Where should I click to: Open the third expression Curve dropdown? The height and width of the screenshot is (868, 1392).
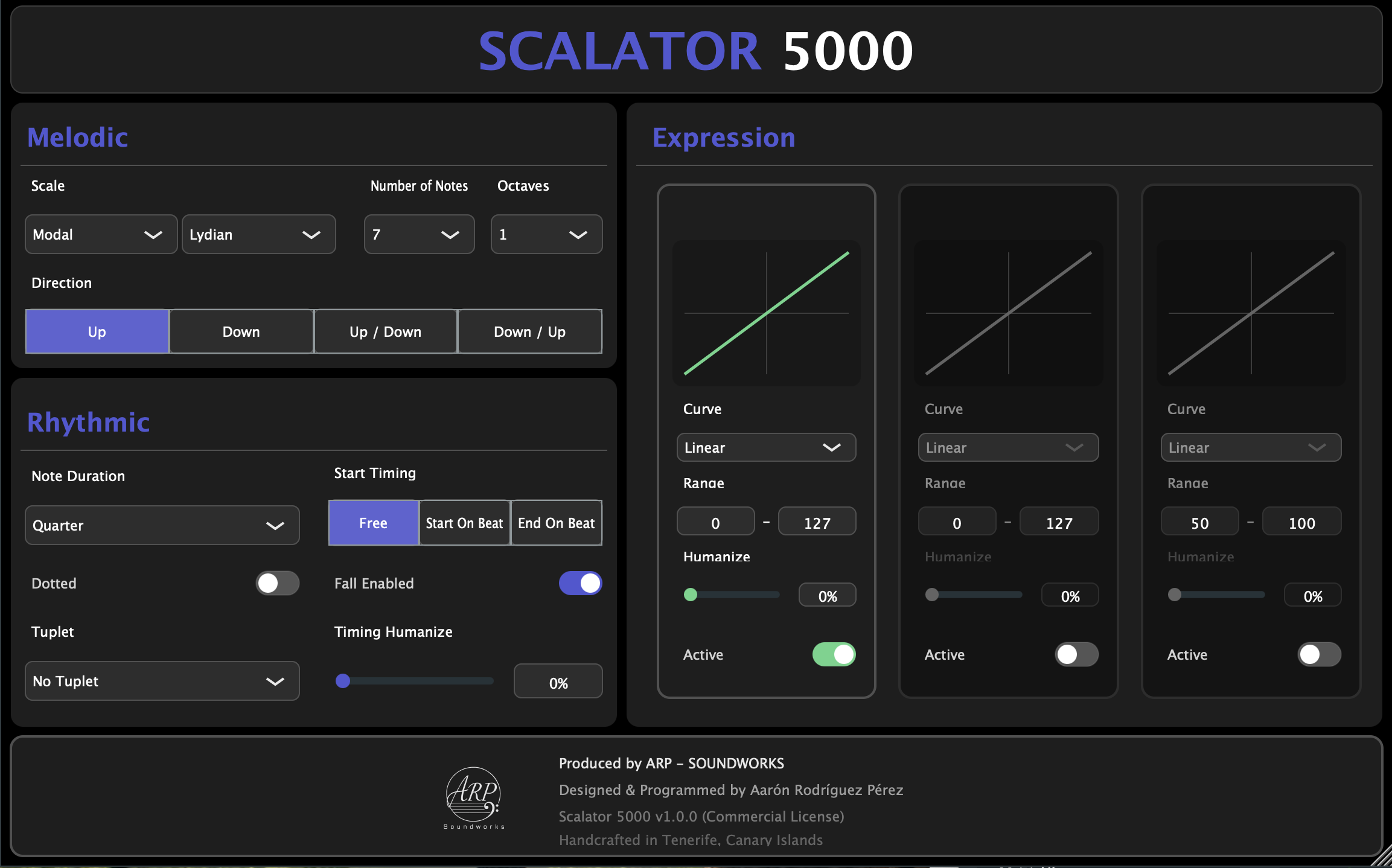[1251, 447]
